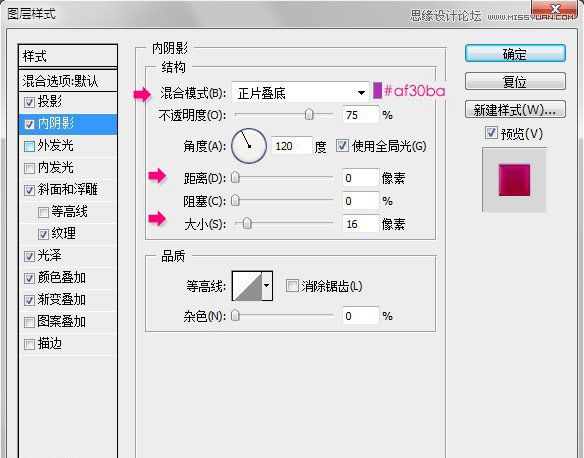Enable the 外发光 outer glow checkbox
The height and width of the screenshot is (458, 584).
[x=29, y=146]
